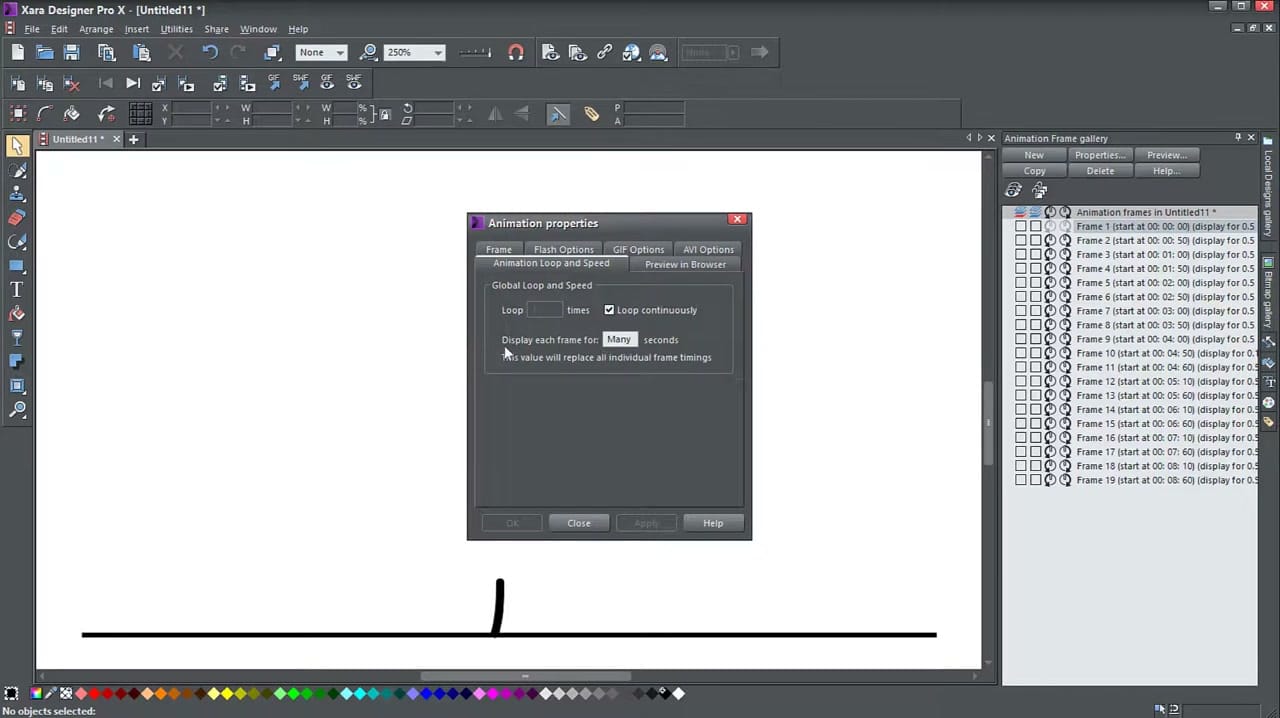Select the Rectangle tool
The image size is (1280, 718).
tap(17, 266)
